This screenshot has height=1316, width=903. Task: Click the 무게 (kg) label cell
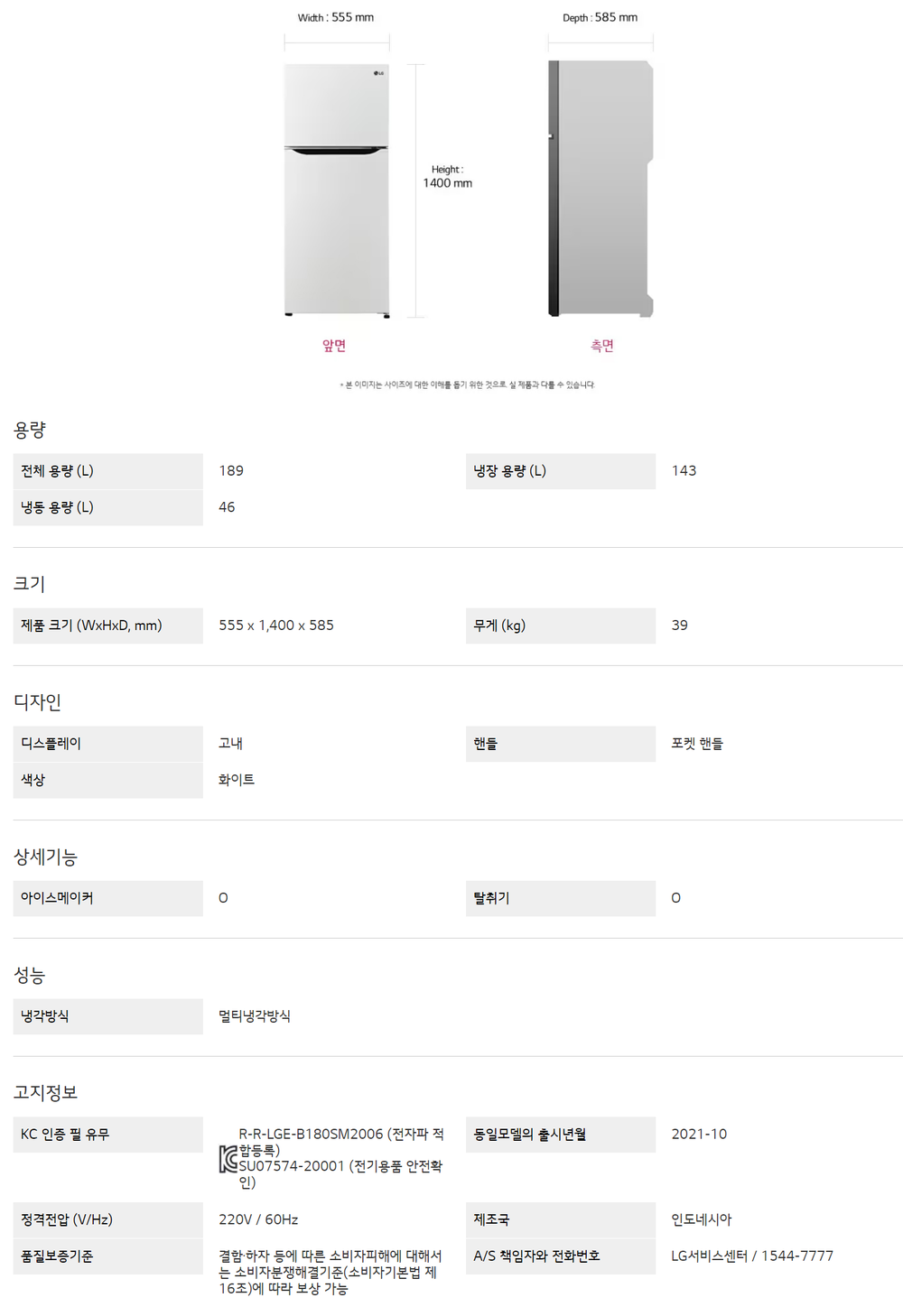[560, 626]
